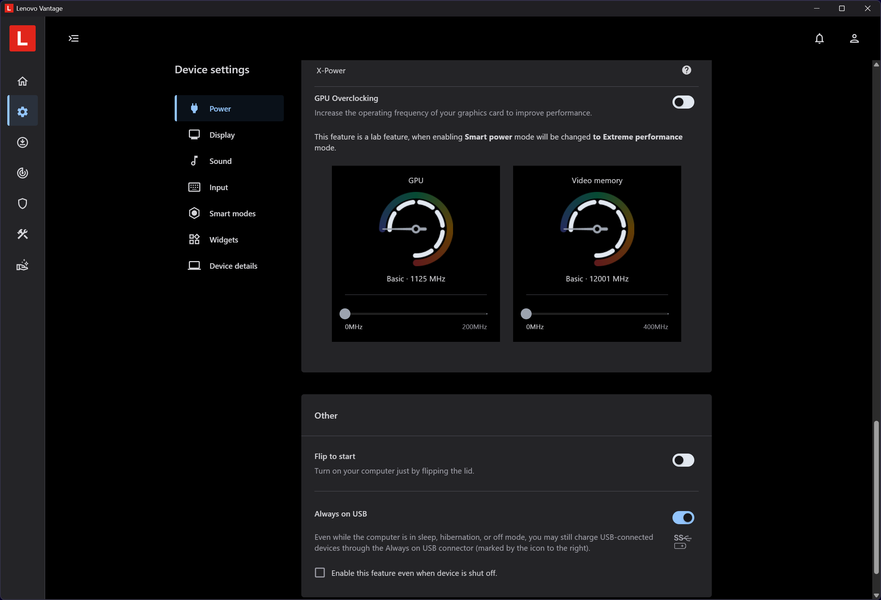Click the Device settings gear icon
This screenshot has height=600, width=881.
(x=22, y=112)
